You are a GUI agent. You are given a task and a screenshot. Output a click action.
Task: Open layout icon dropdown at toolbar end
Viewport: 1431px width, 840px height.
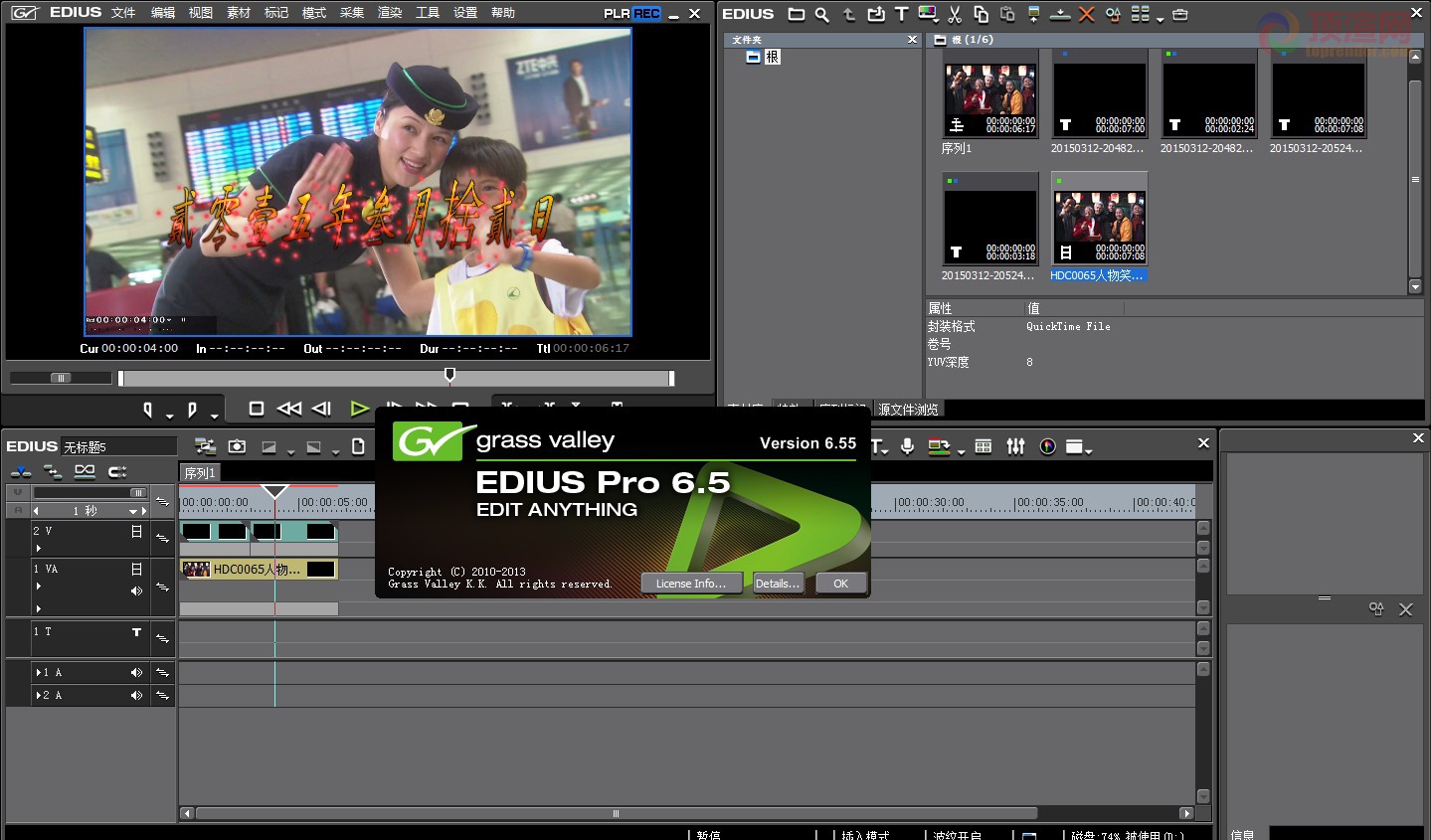click(x=1089, y=451)
